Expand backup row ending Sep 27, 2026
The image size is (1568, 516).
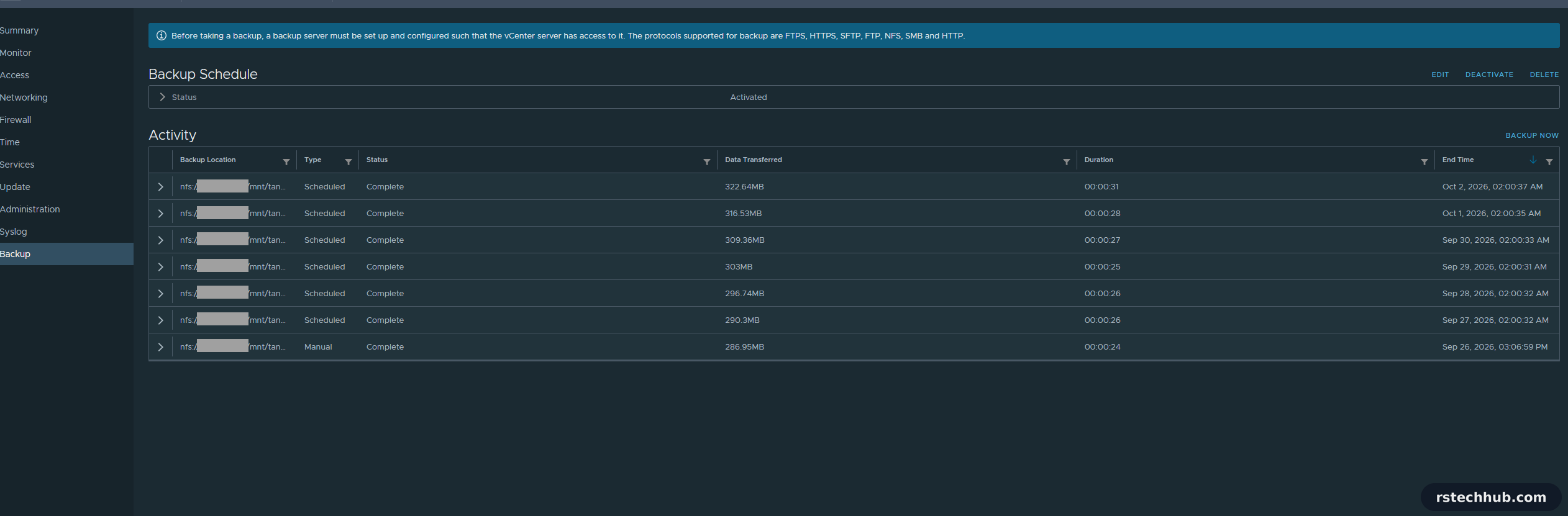(x=160, y=320)
